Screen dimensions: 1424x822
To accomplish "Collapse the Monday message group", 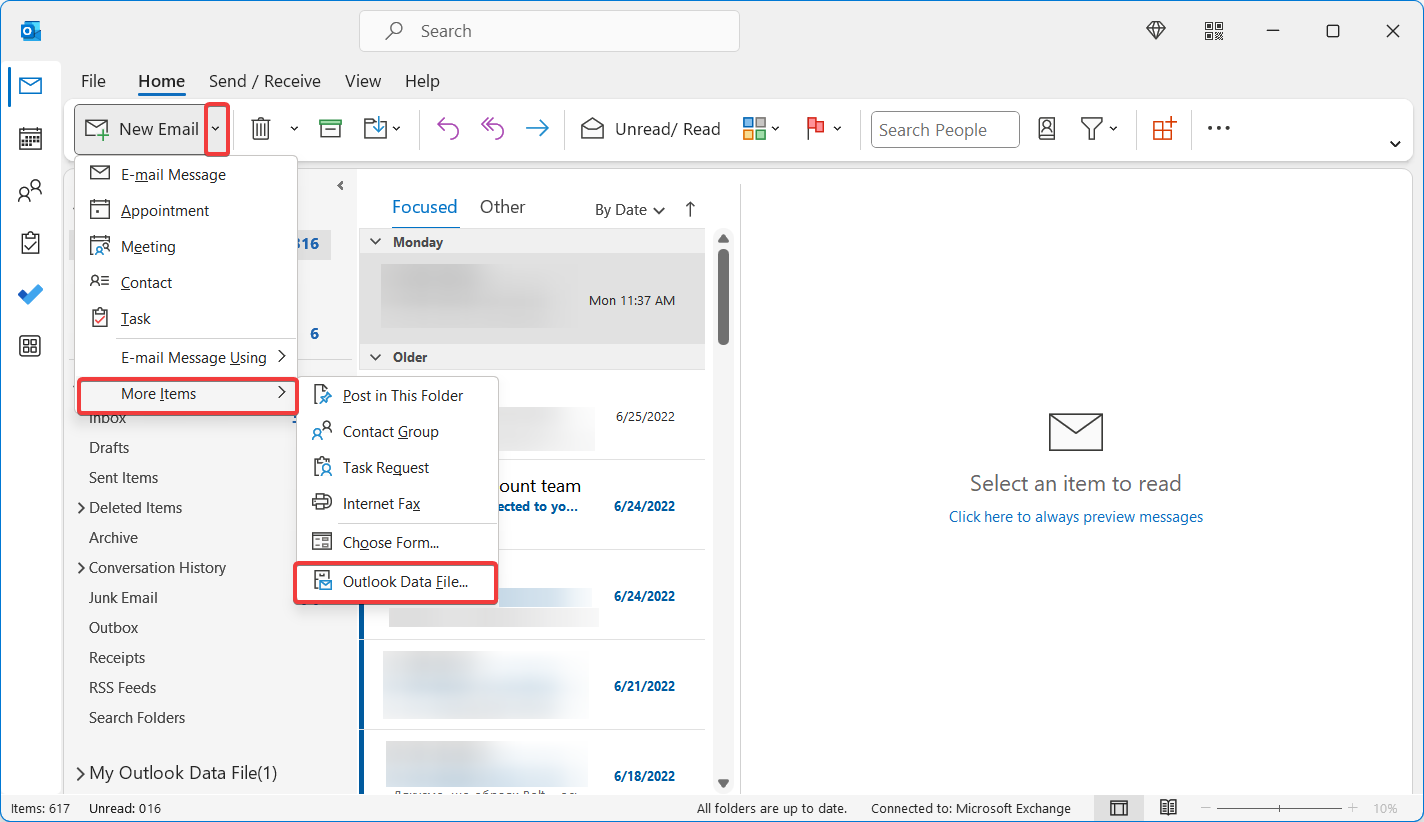I will click(x=376, y=242).
